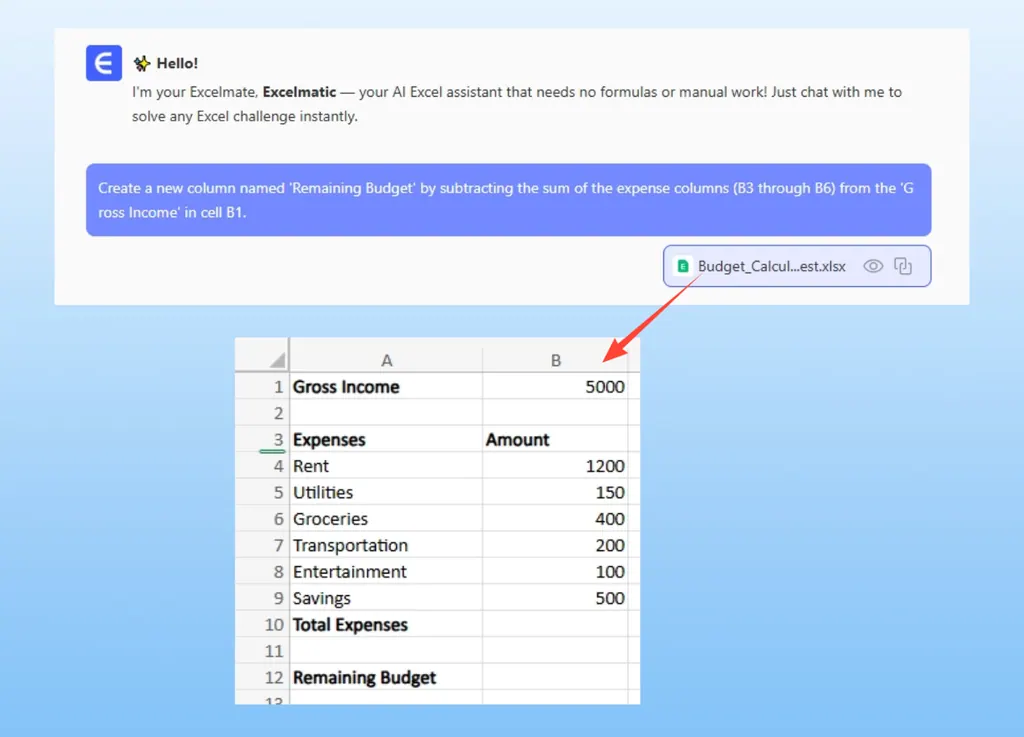Select the row 1 header
1024x737 pixels.
coord(263,387)
